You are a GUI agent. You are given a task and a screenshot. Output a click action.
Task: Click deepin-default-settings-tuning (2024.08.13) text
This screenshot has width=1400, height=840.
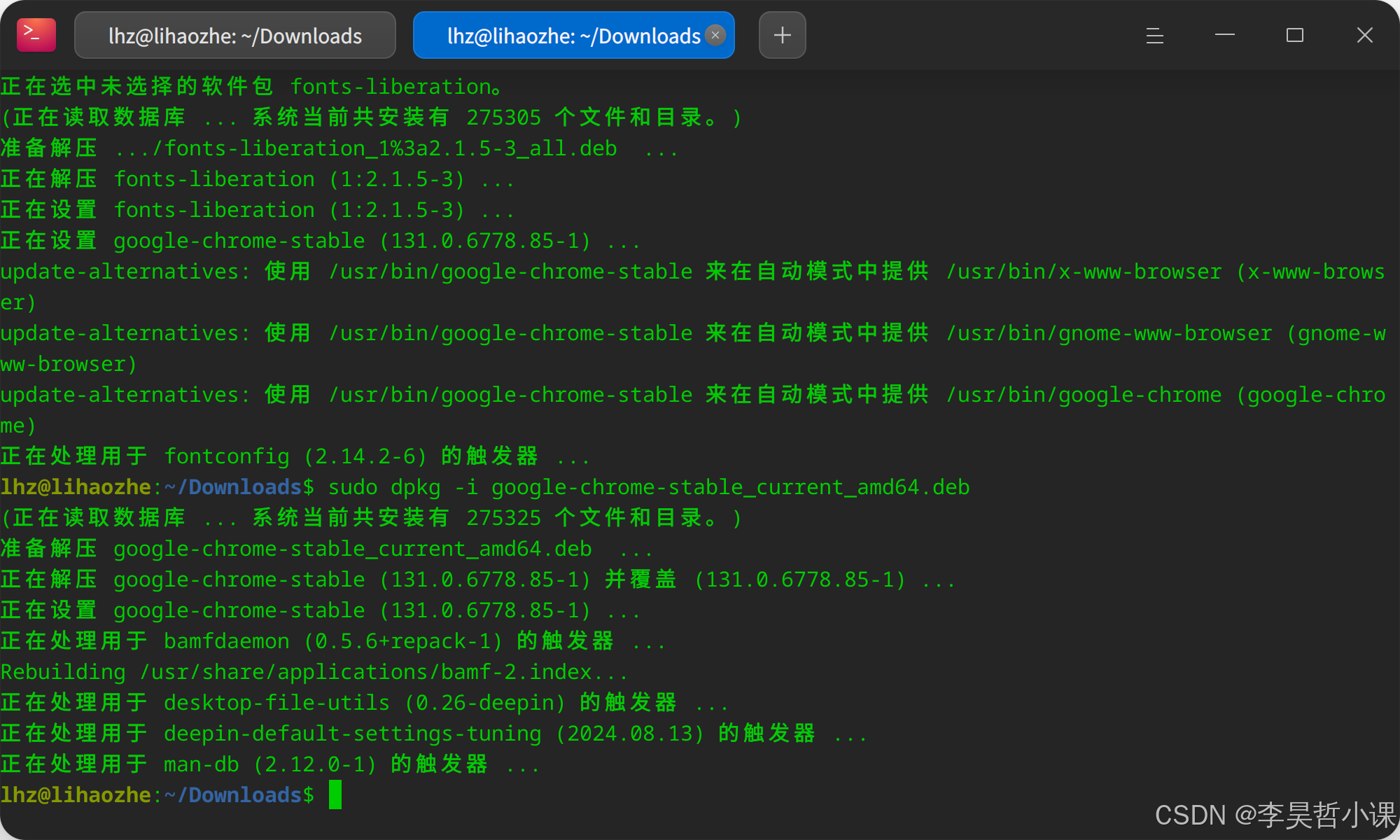click(434, 734)
